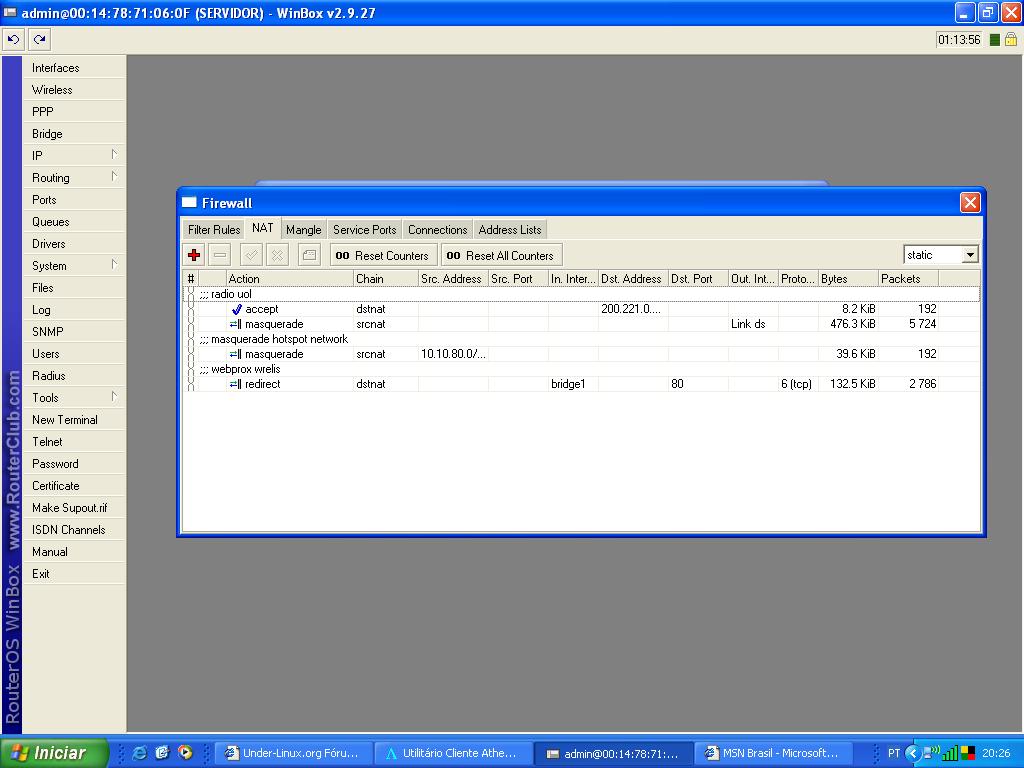Expand the System submenu

click(x=114, y=264)
